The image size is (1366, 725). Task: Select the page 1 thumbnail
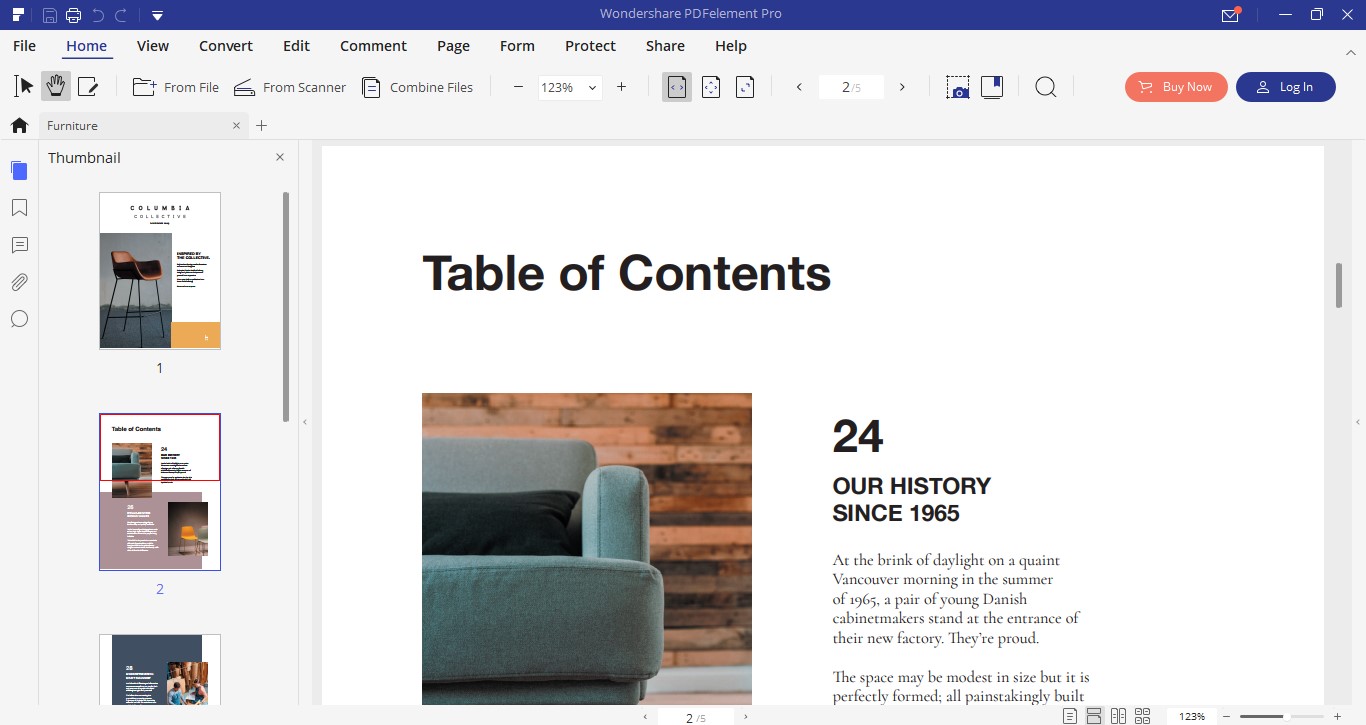(x=160, y=271)
